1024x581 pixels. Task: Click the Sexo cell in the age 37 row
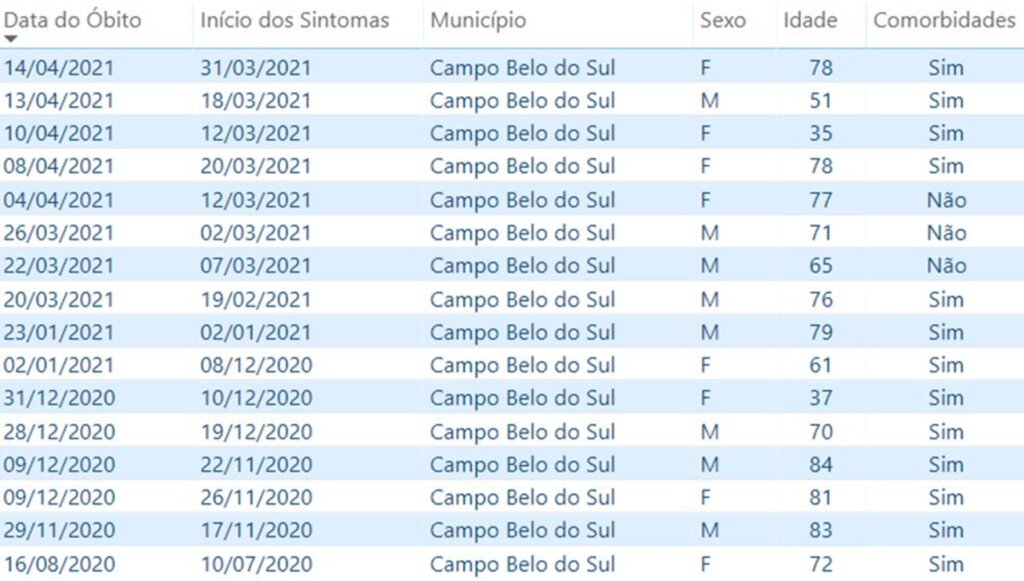706,398
